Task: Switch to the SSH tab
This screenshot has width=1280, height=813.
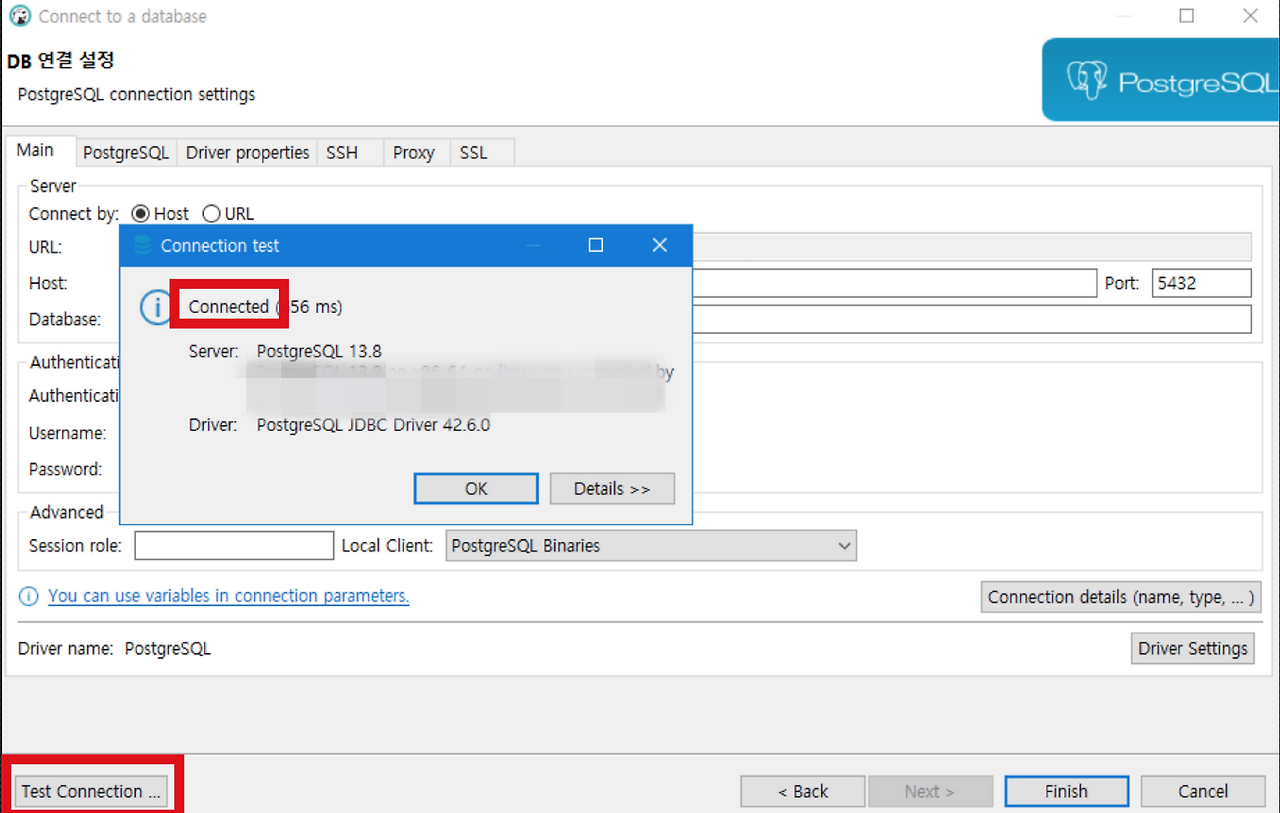Action: 342,152
